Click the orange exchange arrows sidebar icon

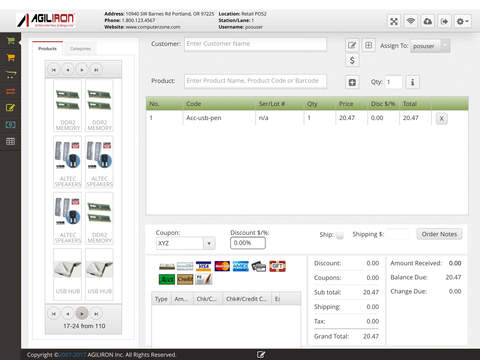pos(11,91)
